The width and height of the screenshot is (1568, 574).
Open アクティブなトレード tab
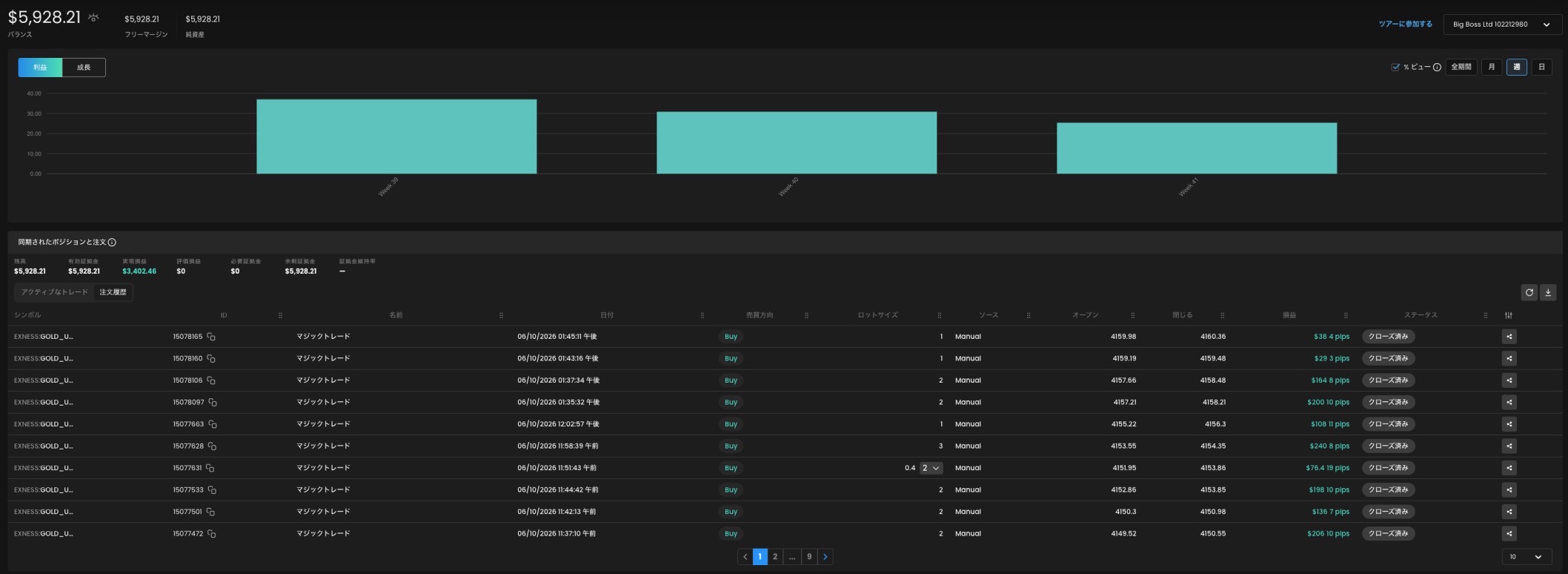(55, 292)
